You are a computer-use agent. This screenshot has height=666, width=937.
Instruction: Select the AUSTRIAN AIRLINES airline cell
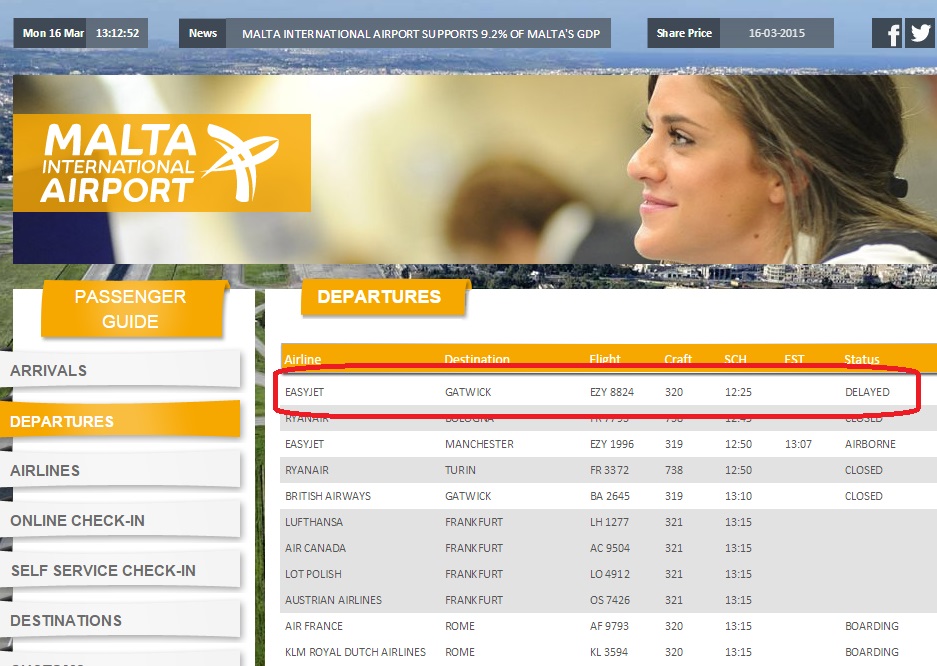(333, 600)
